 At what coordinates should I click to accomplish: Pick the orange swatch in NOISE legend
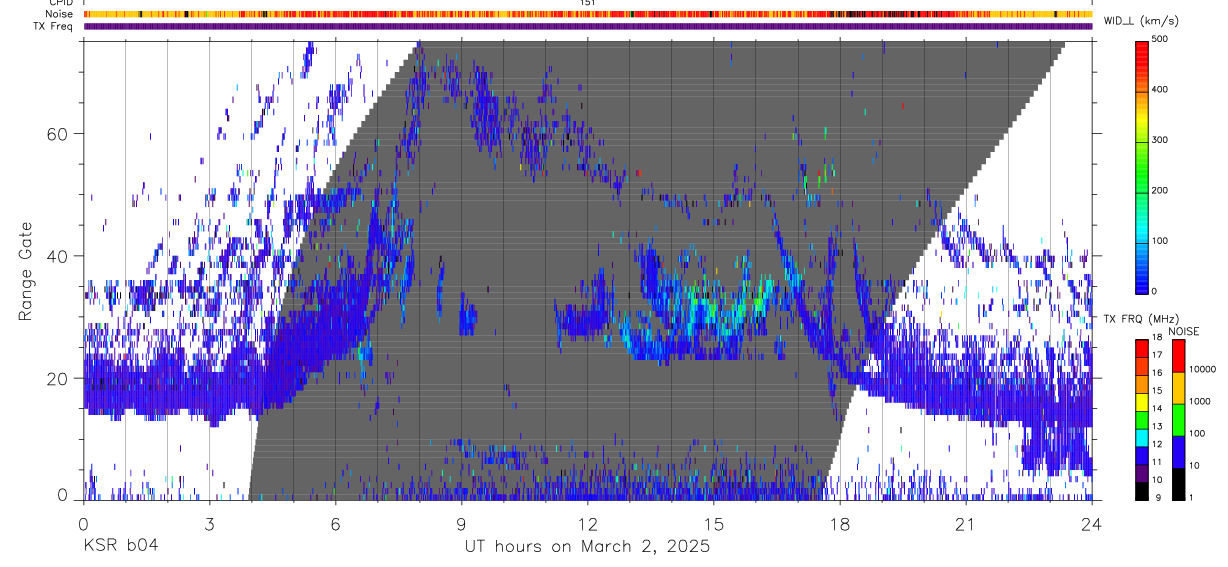click(x=1179, y=387)
